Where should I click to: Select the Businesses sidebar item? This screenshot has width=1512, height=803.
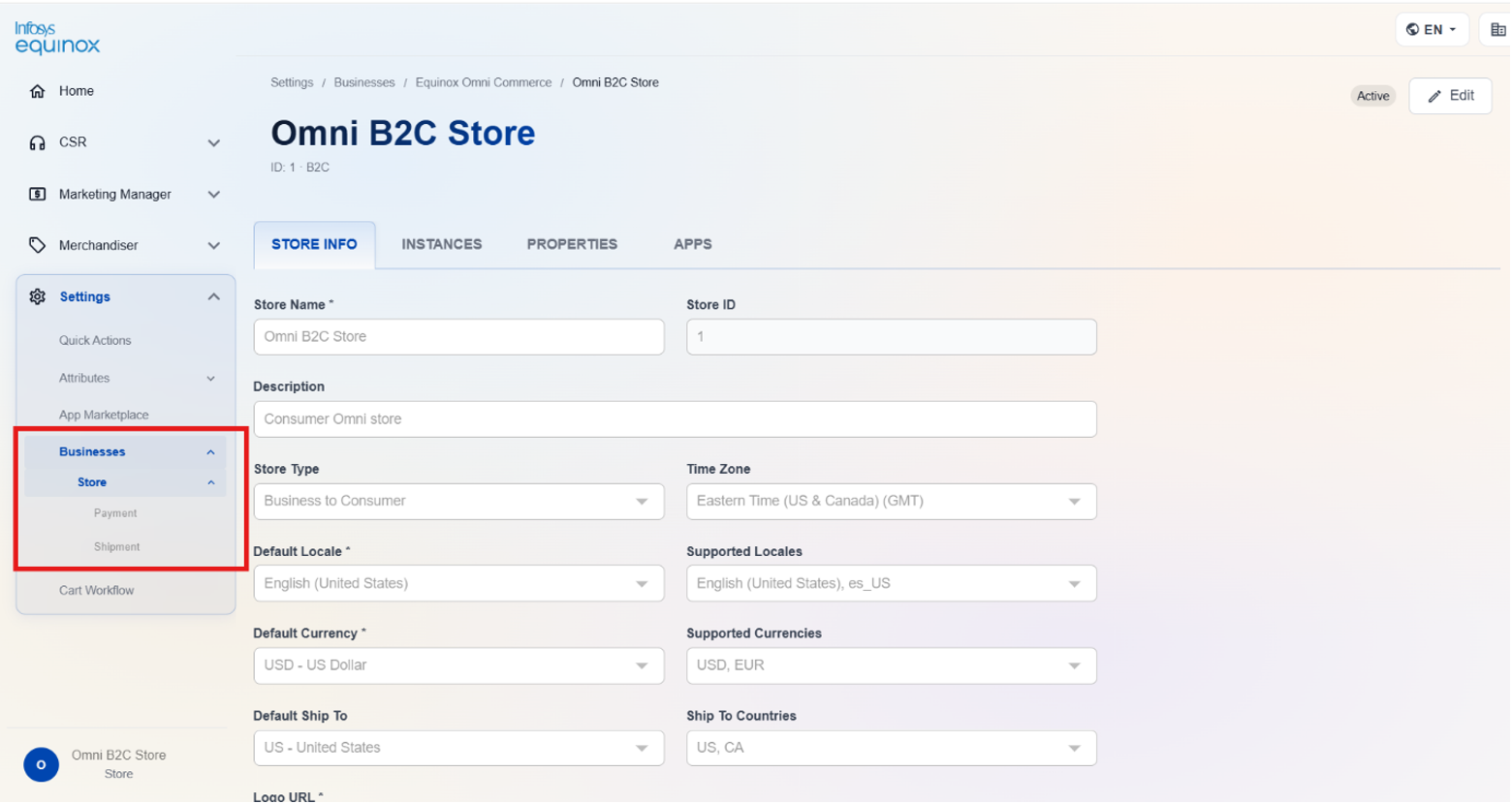point(92,452)
